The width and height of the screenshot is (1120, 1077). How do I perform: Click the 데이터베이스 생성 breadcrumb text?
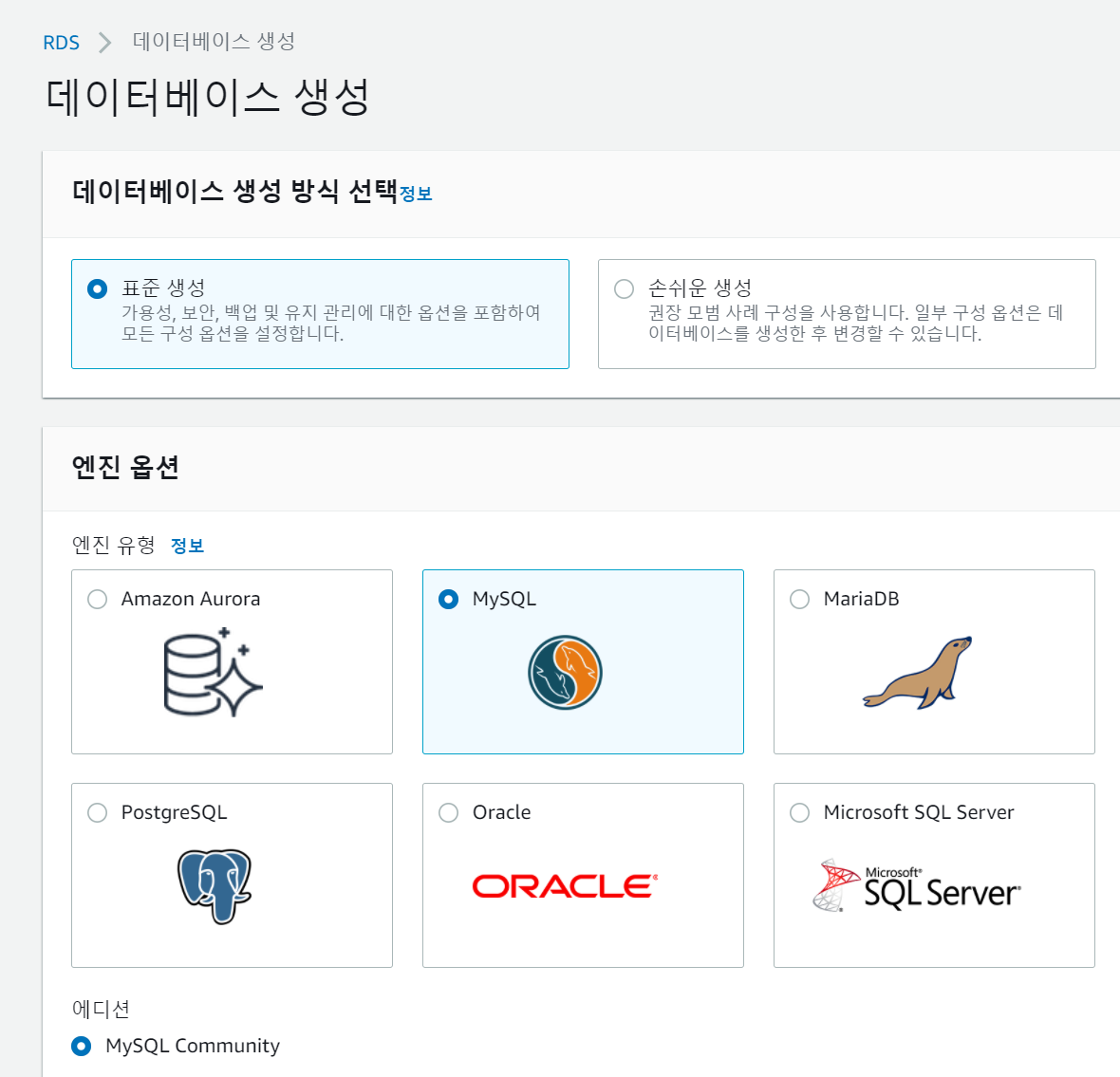click(214, 42)
